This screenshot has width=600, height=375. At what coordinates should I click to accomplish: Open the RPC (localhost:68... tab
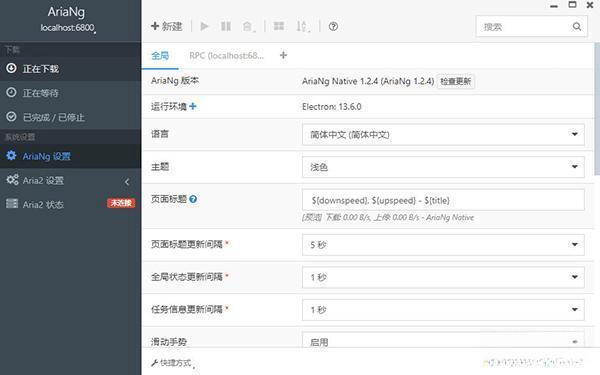[226, 56]
